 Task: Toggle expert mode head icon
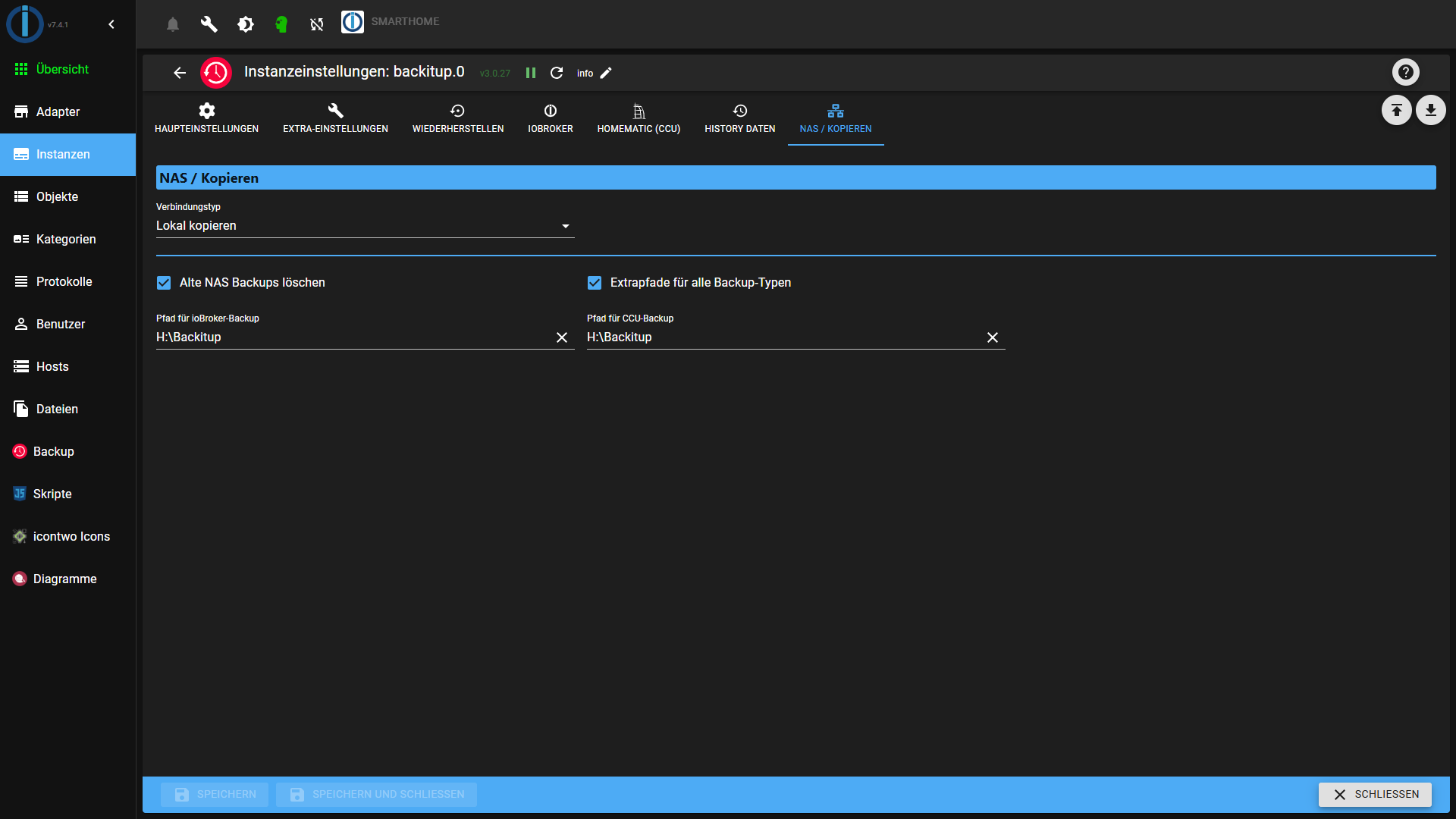[281, 24]
